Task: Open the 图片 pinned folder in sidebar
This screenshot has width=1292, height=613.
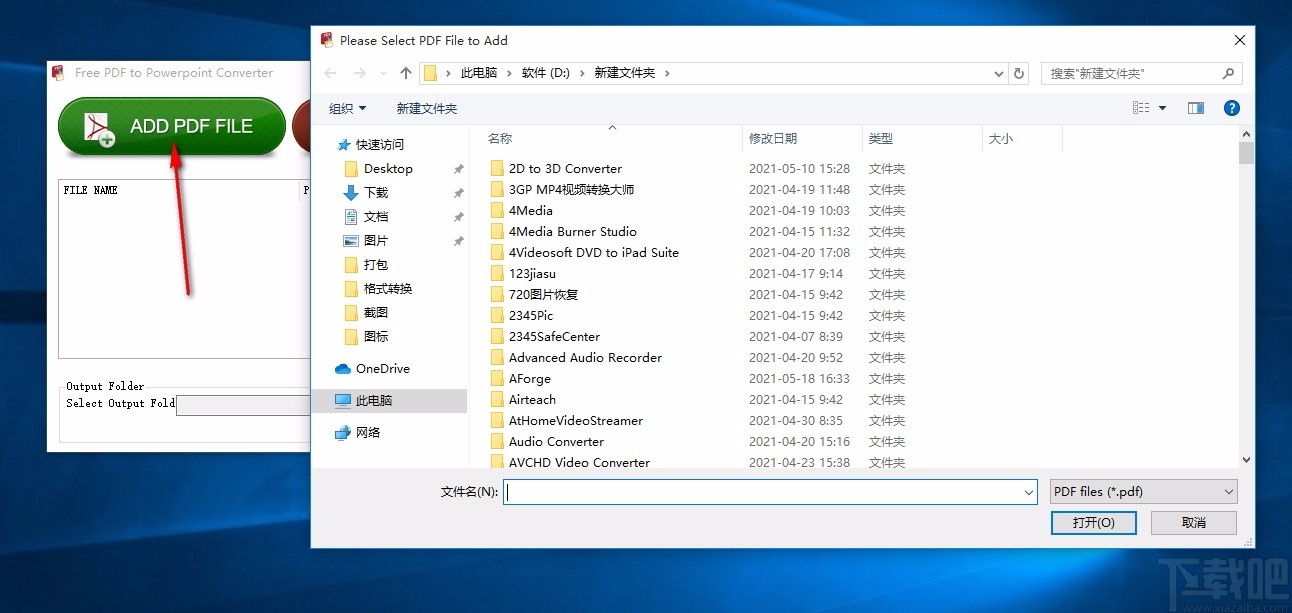Action: [377, 240]
